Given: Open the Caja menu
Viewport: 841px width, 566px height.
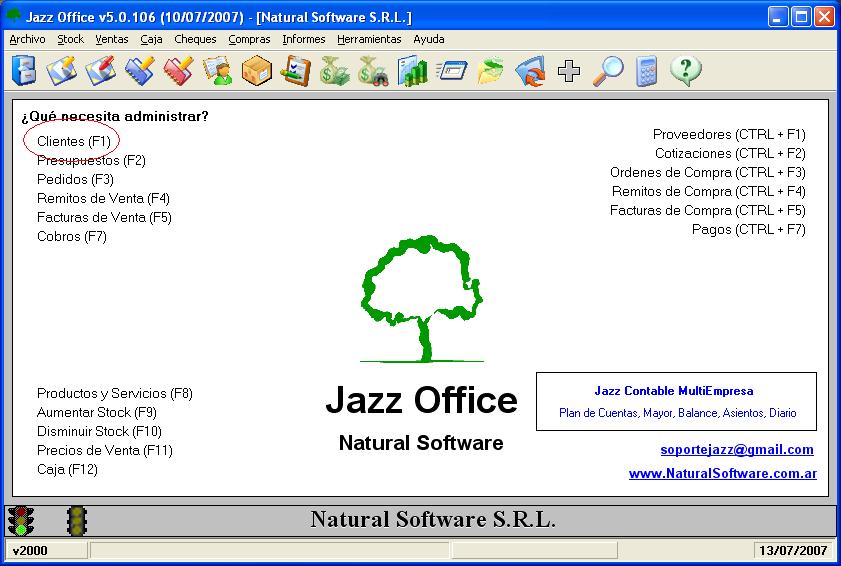Looking at the screenshot, I should coord(151,39).
